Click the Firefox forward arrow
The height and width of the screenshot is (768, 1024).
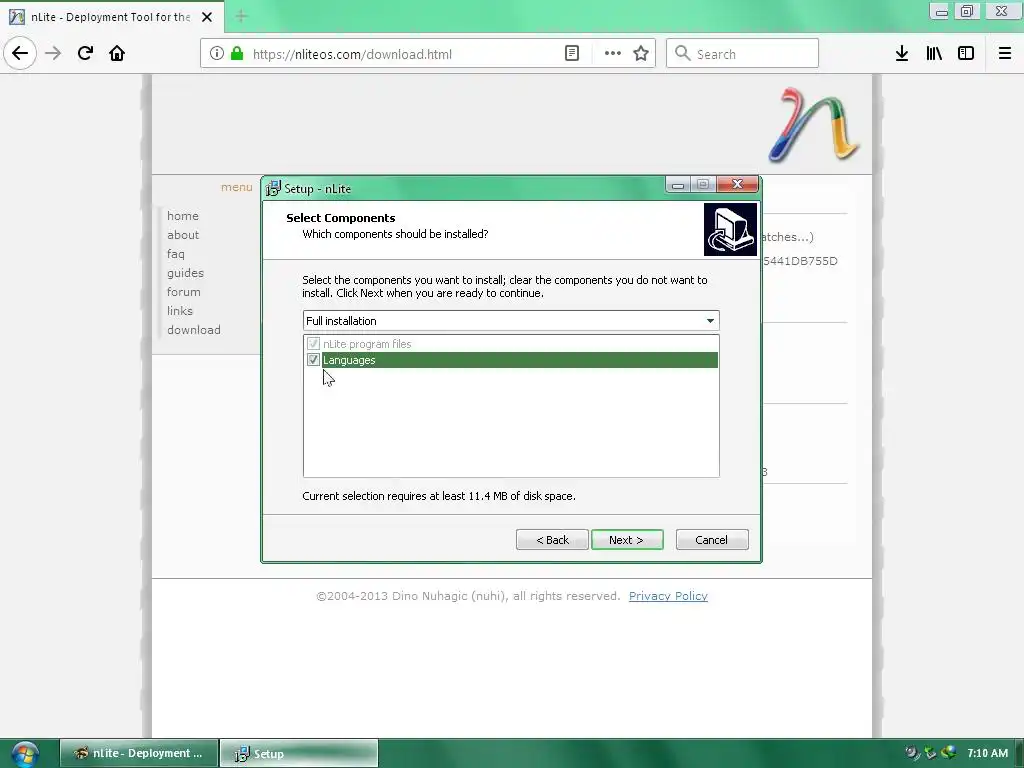tap(53, 54)
